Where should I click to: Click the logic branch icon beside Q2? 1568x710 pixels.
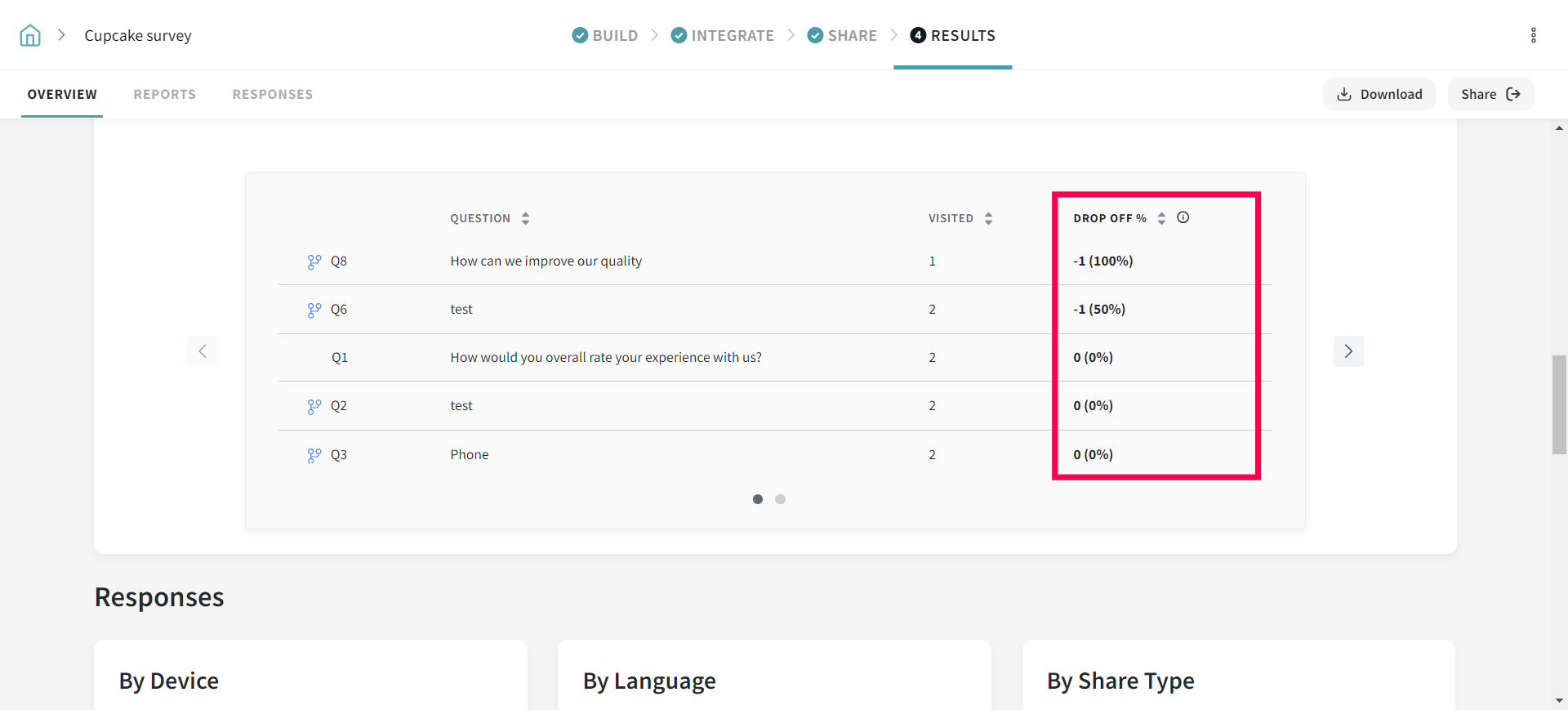click(x=314, y=406)
